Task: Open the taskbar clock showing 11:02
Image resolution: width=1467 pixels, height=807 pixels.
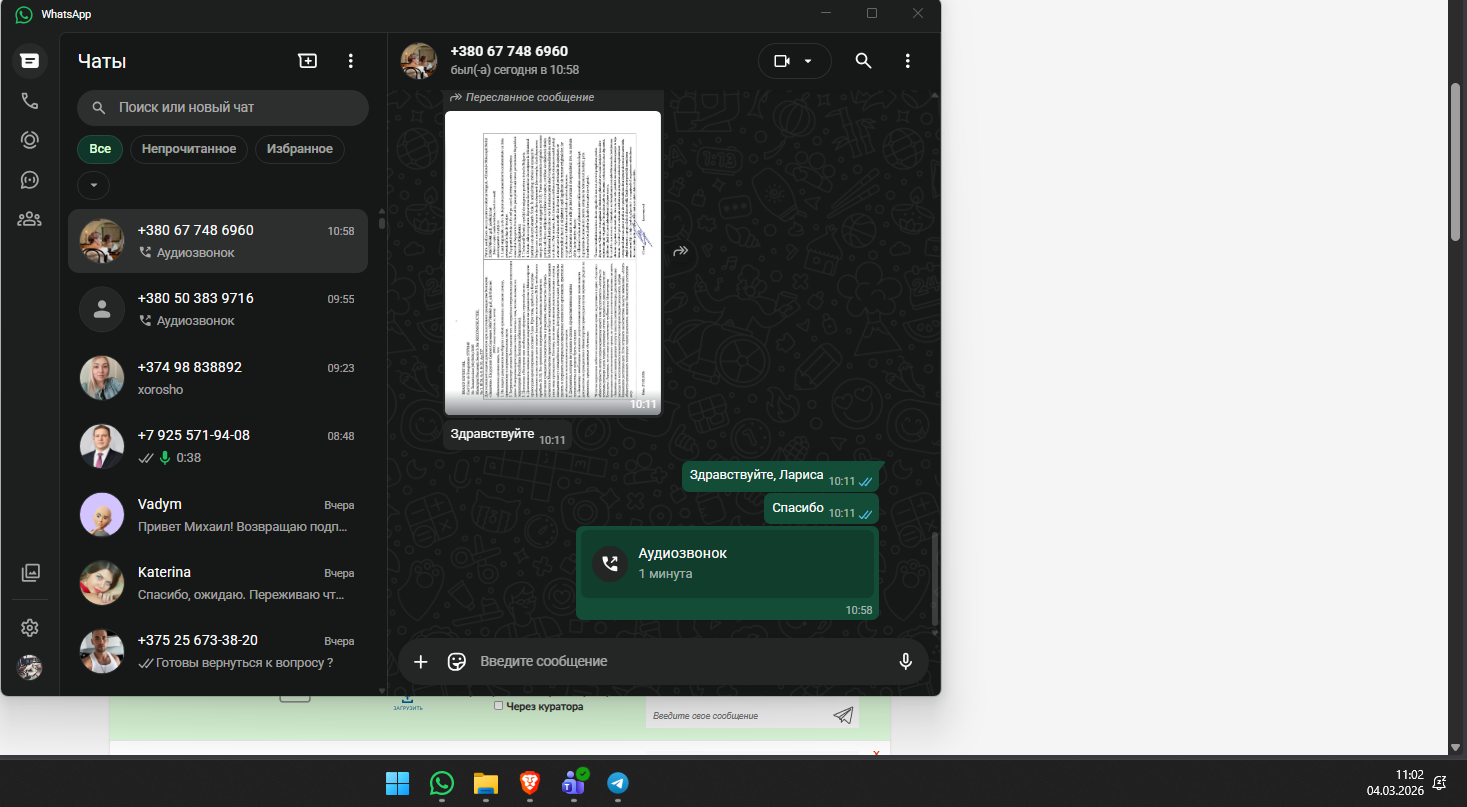Action: pos(1398,783)
